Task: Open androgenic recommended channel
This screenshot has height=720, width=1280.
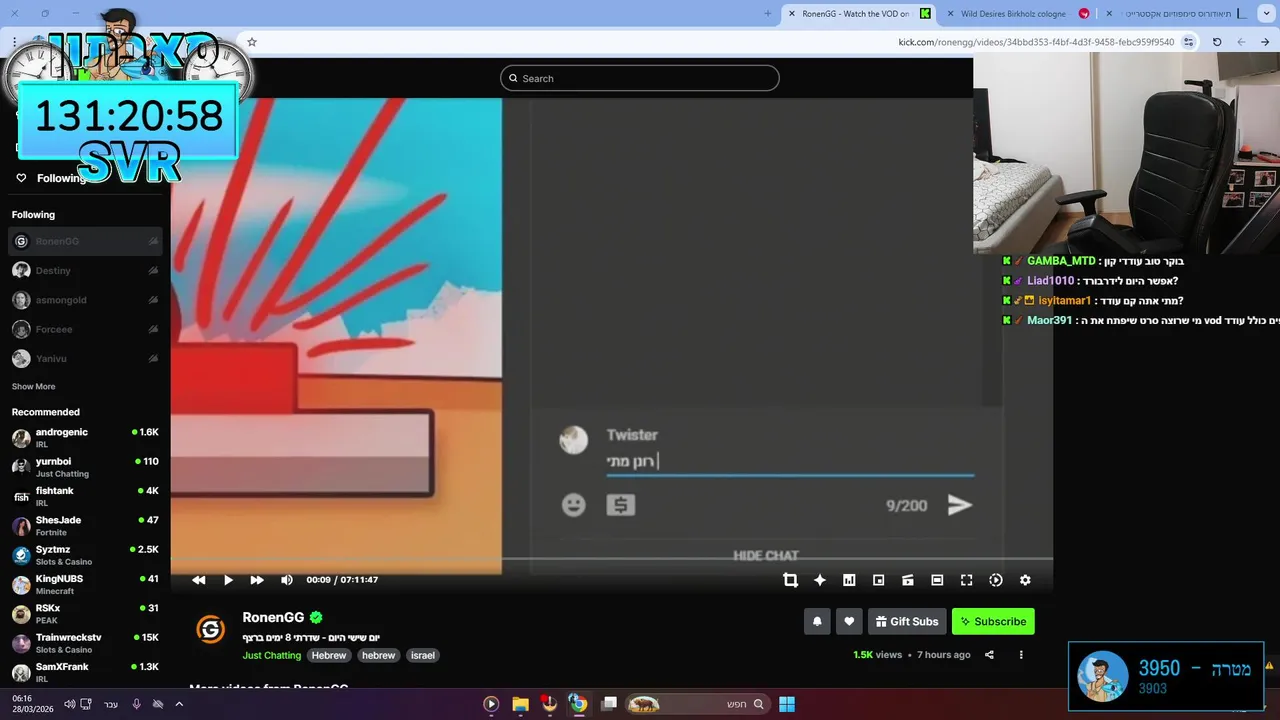Action: point(85,438)
